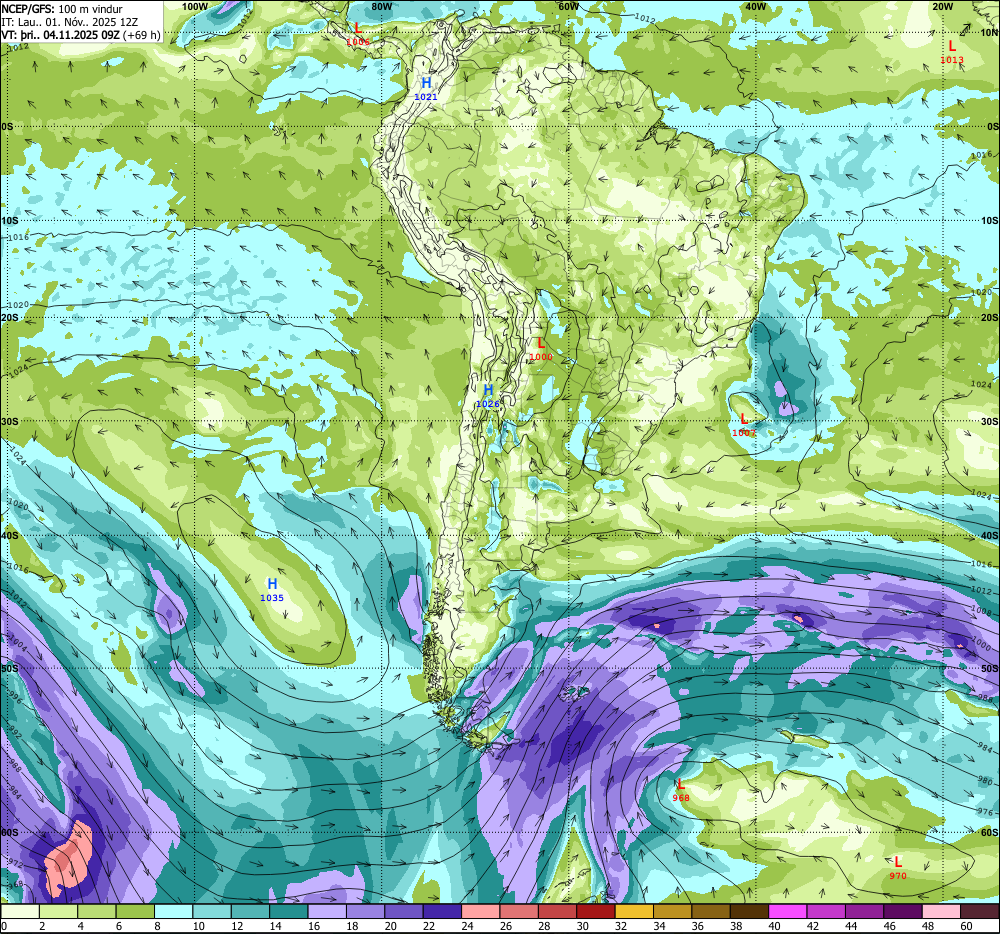Click the 80W longitude label

pos(381,6)
